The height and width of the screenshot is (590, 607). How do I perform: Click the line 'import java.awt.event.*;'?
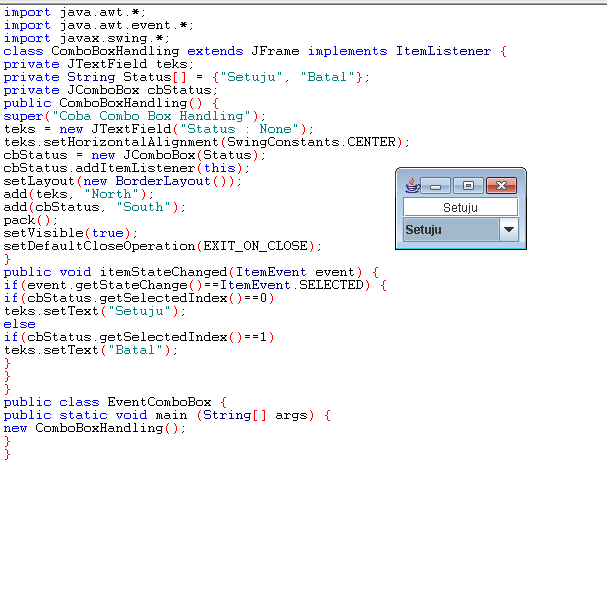[x=99, y=26]
